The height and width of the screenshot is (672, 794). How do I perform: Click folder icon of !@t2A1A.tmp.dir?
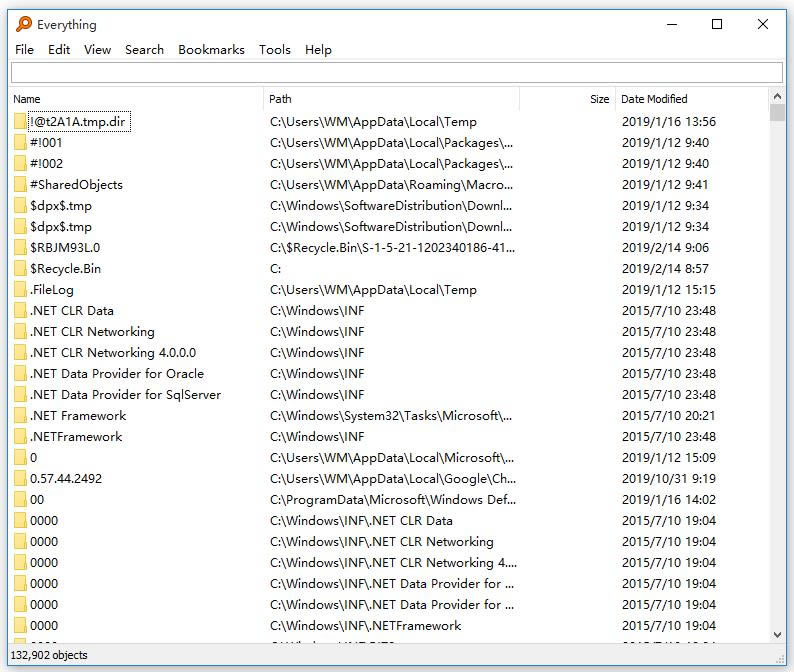(20, 122)
